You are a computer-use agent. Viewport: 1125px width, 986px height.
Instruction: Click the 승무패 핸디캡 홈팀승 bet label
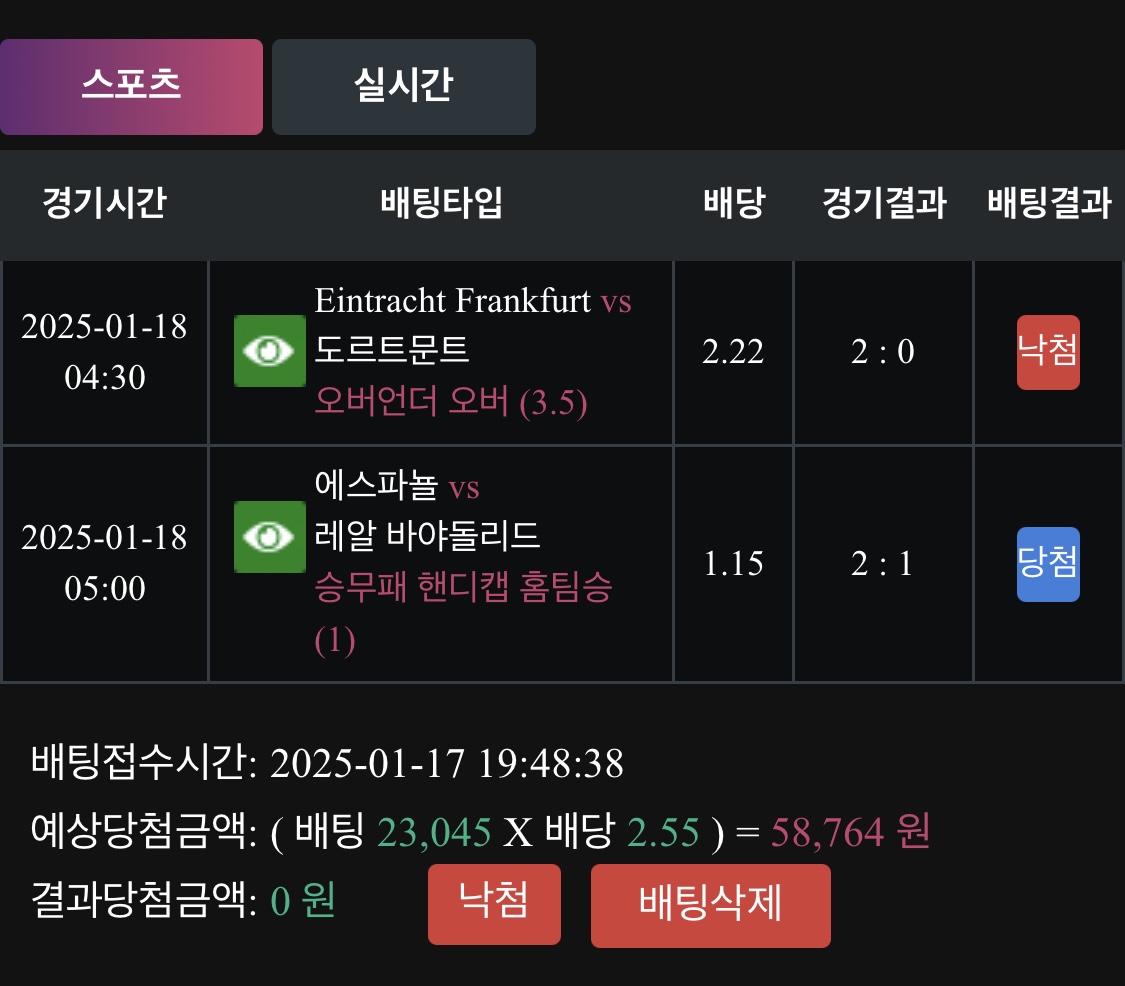(463, 588)
